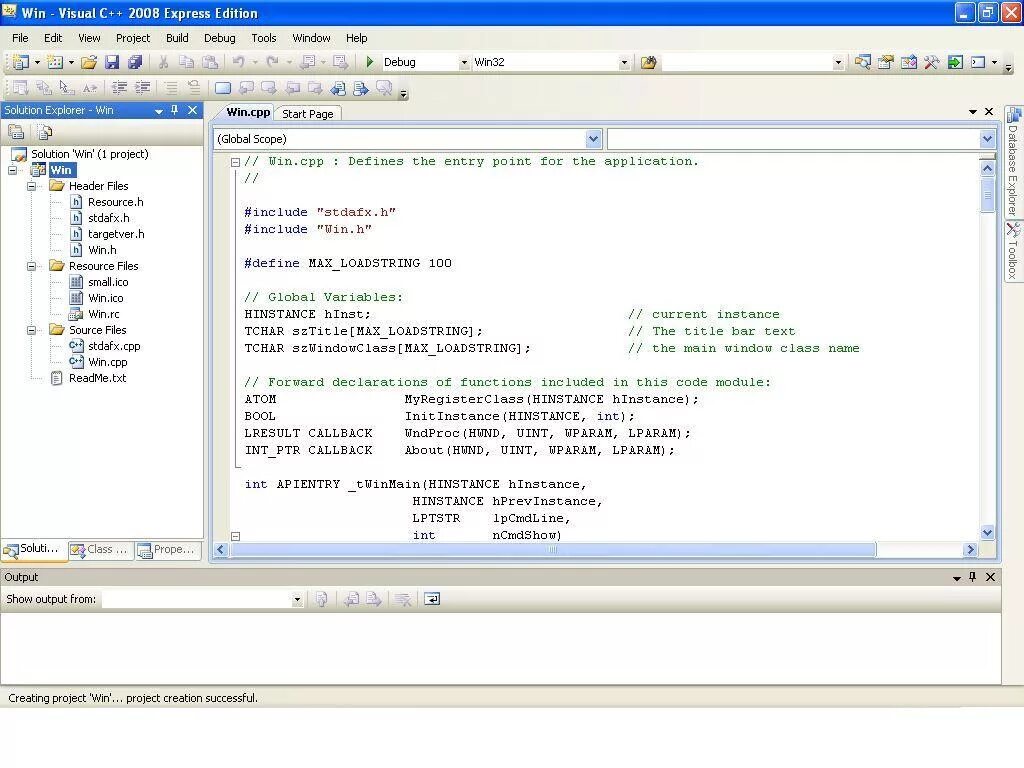Open the Win32 platform dropdown

tap(624, 63)
